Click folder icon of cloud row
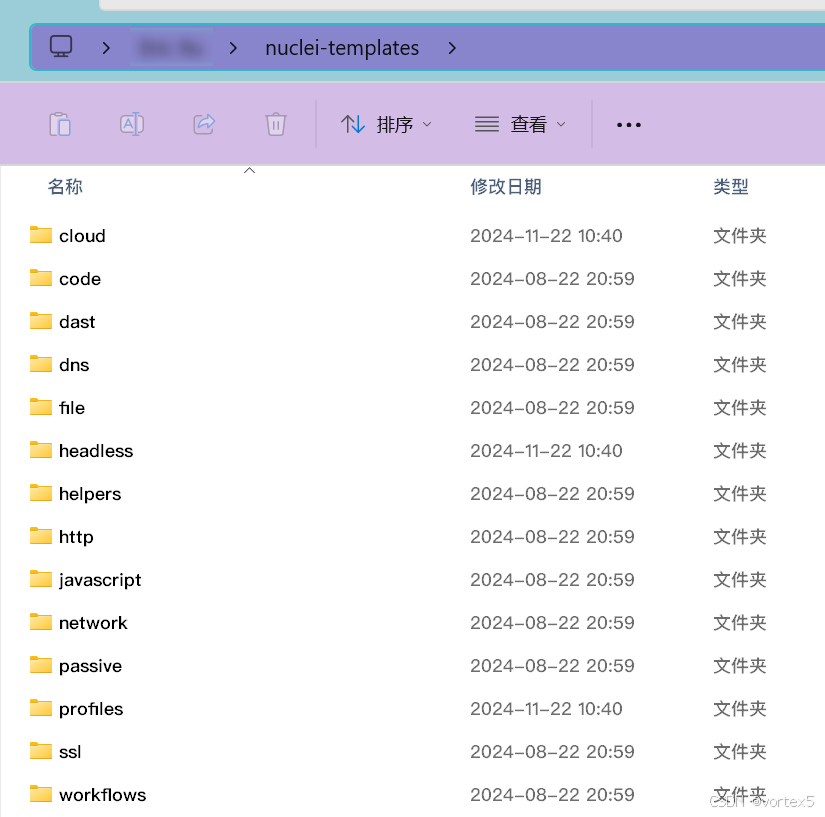 [x=41, y=235]
